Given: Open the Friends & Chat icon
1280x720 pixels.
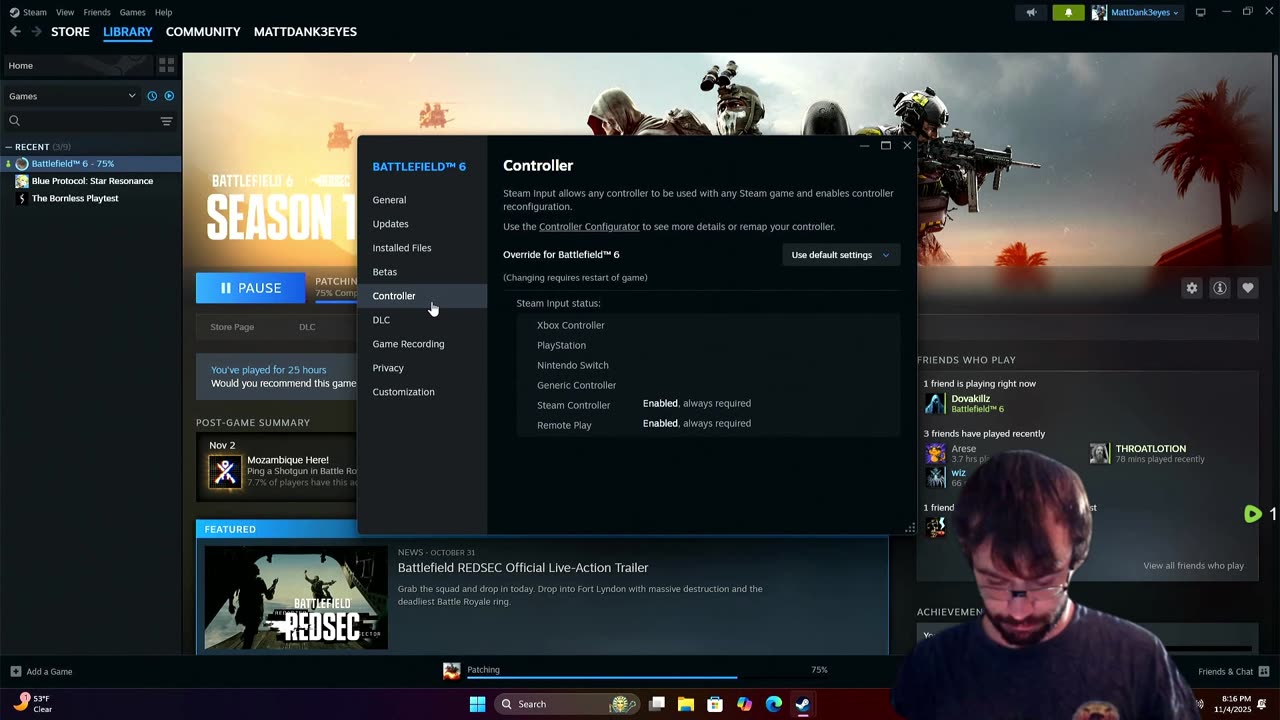Looking at the screenshot, I should click(x=1264, y=671).
